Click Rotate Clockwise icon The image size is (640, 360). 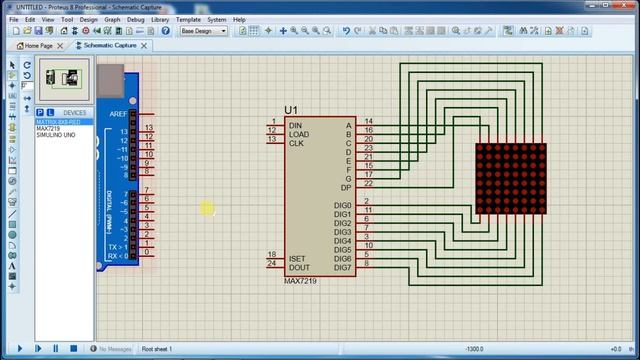point(27,65)
